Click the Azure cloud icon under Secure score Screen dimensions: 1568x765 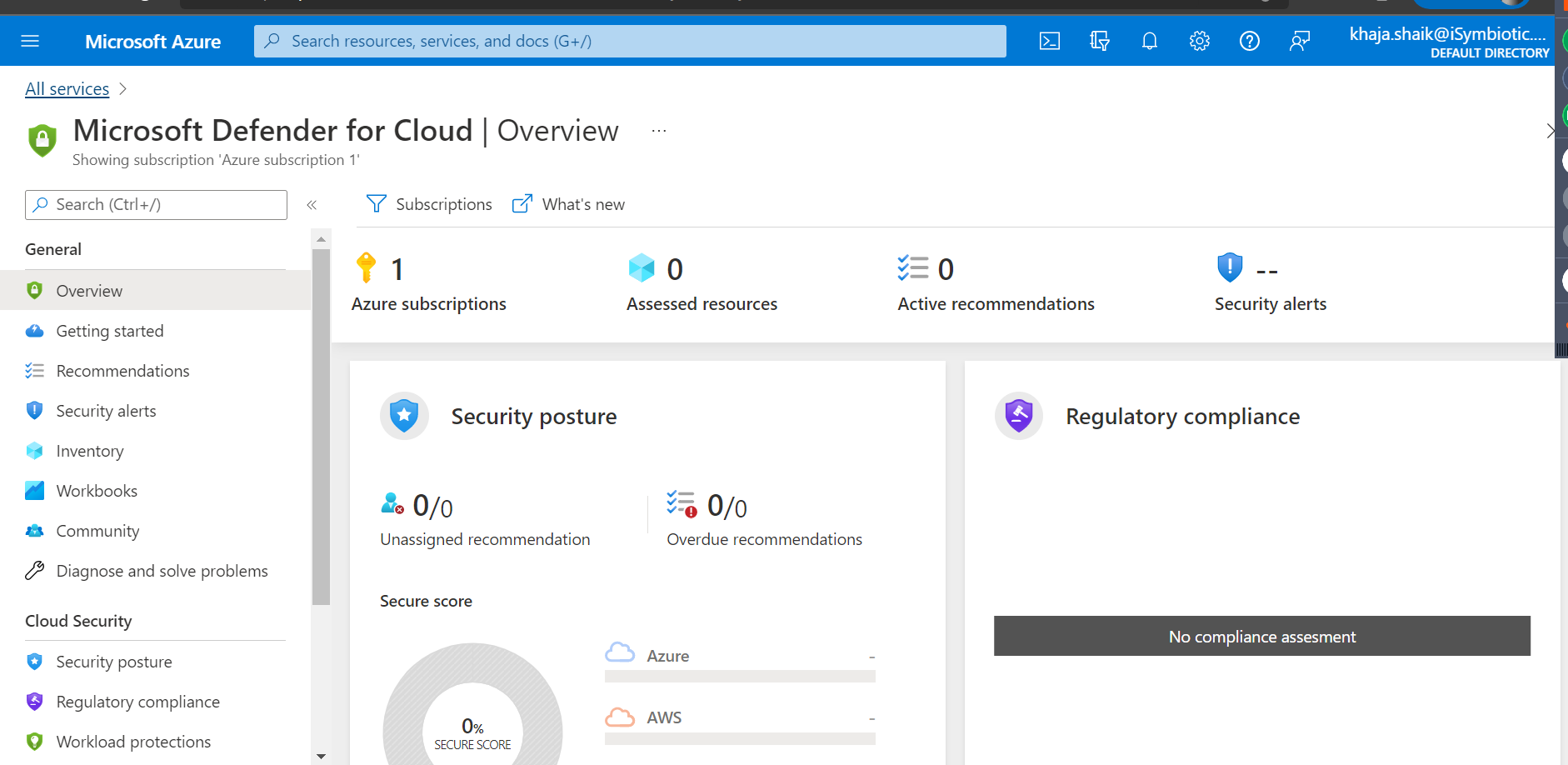[x=620, y=652]
